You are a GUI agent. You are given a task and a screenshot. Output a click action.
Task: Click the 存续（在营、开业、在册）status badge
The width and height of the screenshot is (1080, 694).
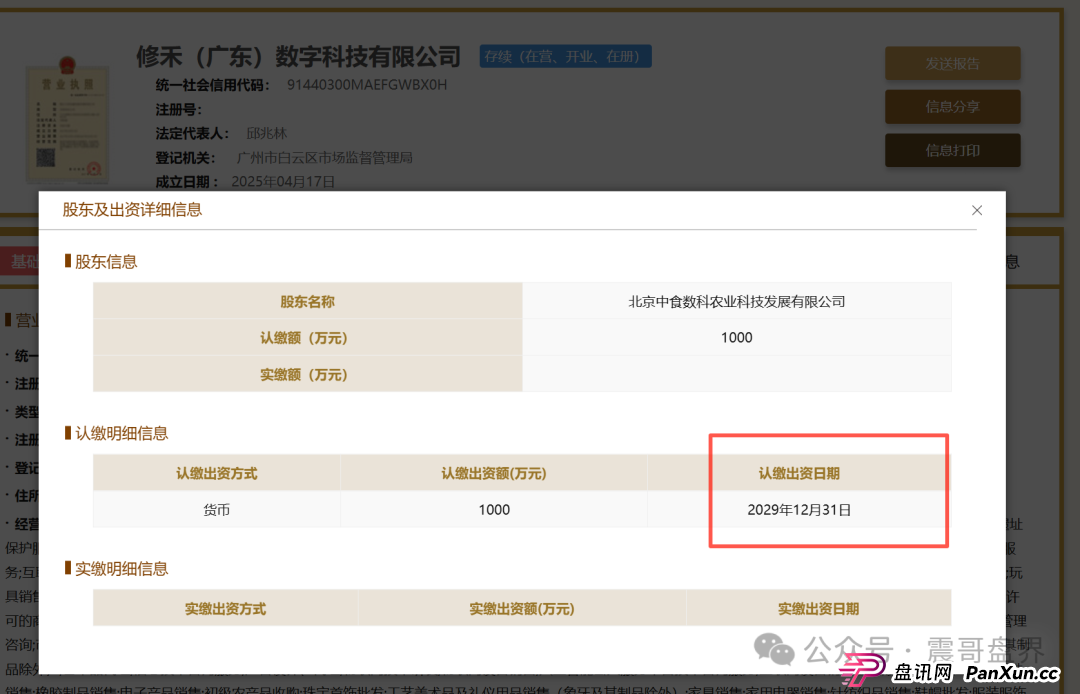click(565, 56)
